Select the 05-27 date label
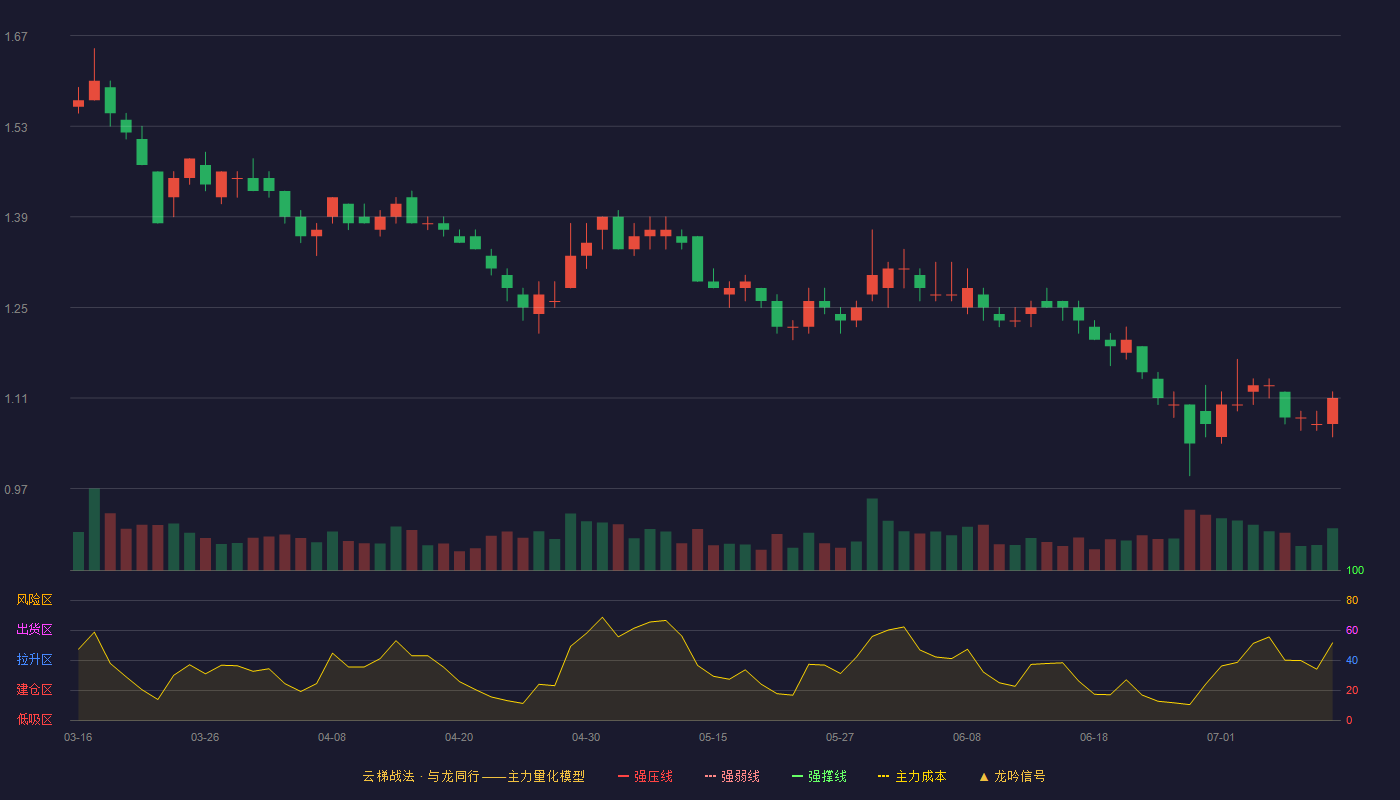Viewport: 1400px width, 800px height. click(840, 737)
